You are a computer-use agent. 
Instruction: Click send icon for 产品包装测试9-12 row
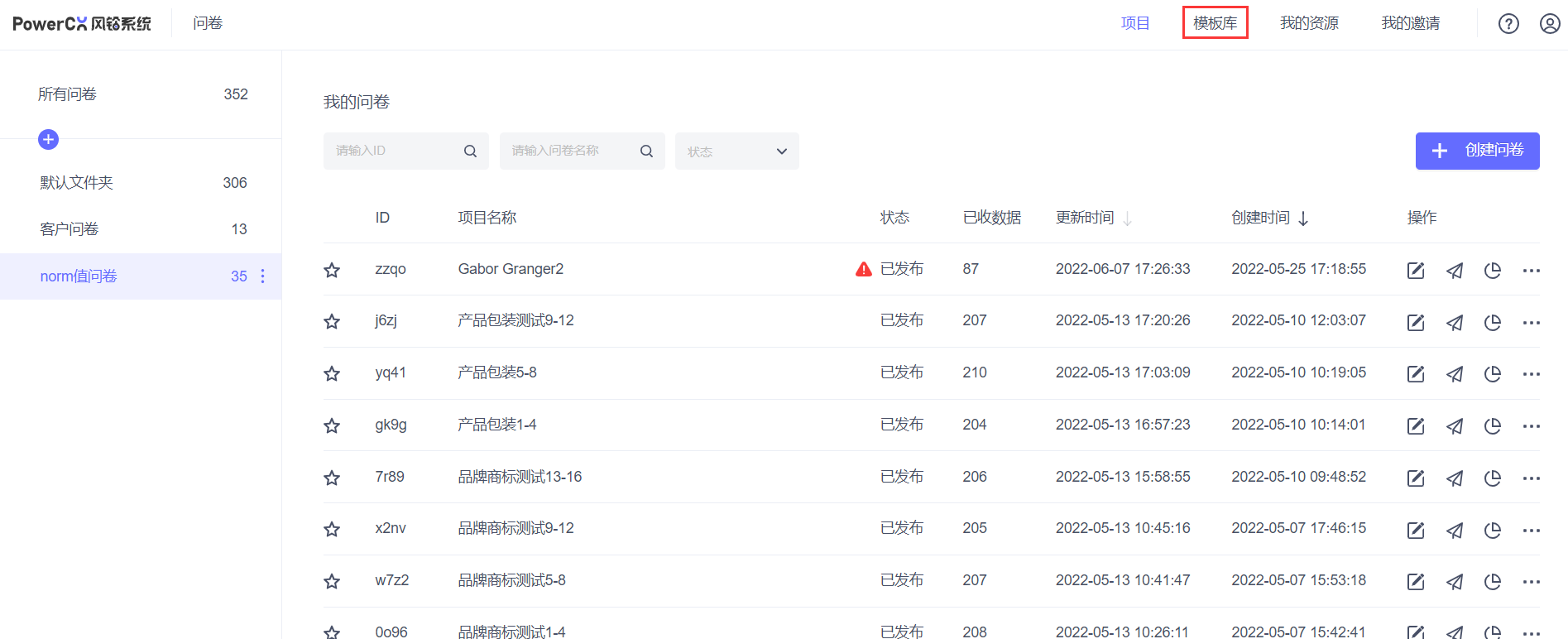point(1454,323)
